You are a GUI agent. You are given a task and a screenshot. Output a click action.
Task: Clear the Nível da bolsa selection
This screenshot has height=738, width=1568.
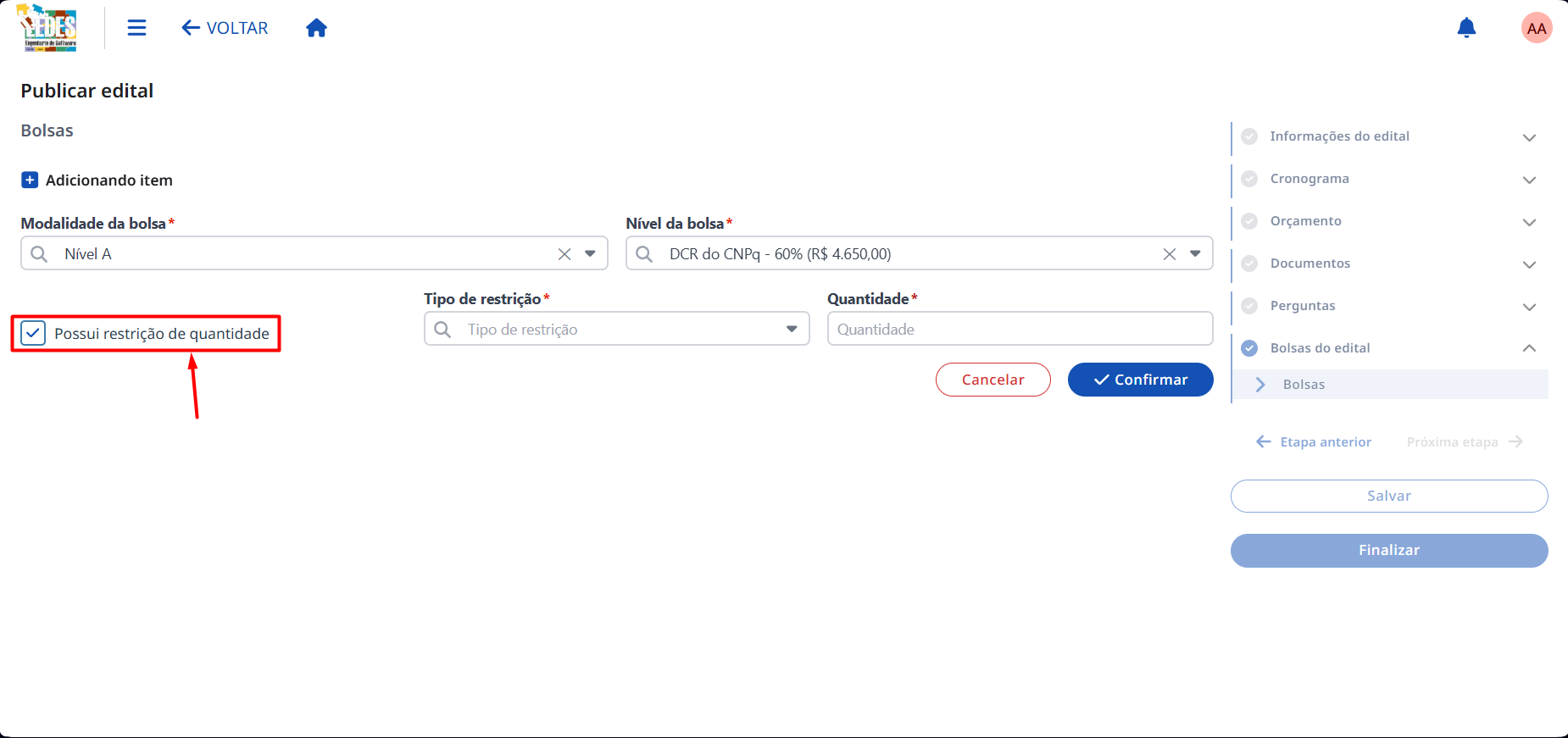click(1170, 254)
